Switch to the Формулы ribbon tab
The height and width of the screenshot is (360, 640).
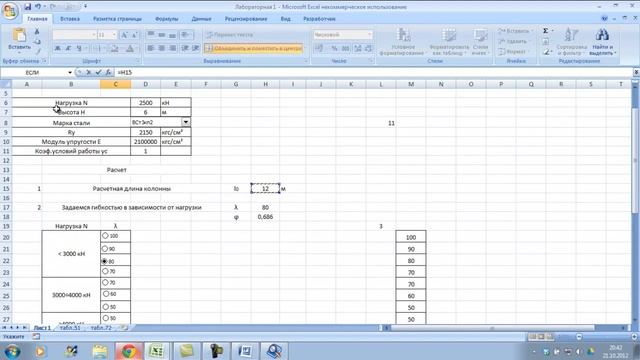tap(167, 19)
